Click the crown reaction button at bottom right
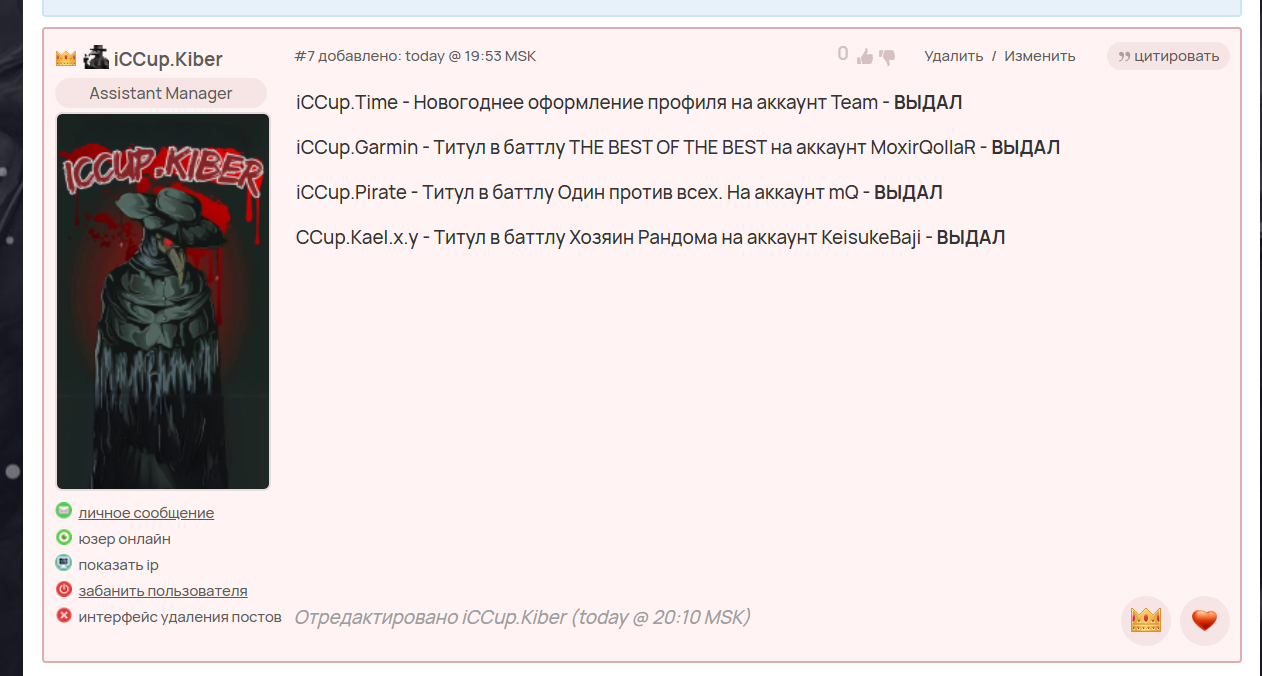 pos(1146,621)
